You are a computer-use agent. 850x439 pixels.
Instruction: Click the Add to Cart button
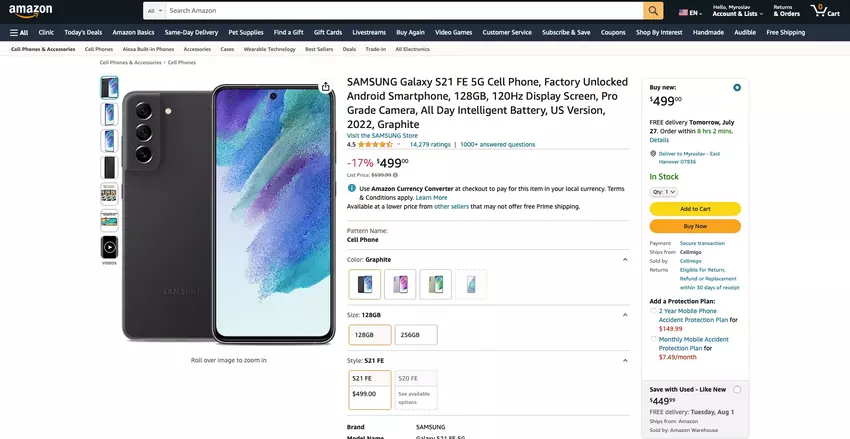695,209
